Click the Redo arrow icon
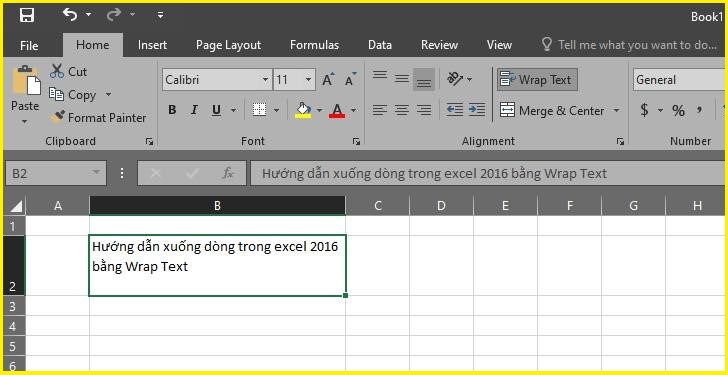Screen dimensions: 728x375 click(x=114, y=15)
